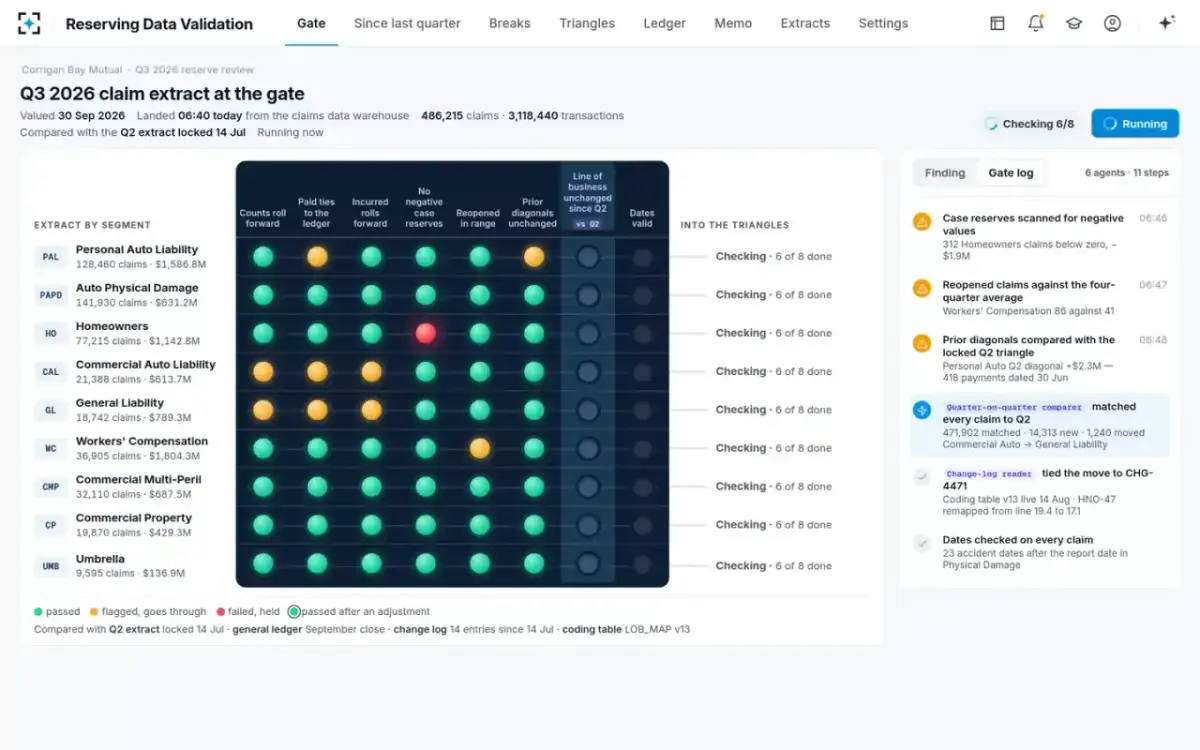The image size is (1200, 750).
Task: Open the graduation cap learning icon
Action: (x=1074, y=23)
